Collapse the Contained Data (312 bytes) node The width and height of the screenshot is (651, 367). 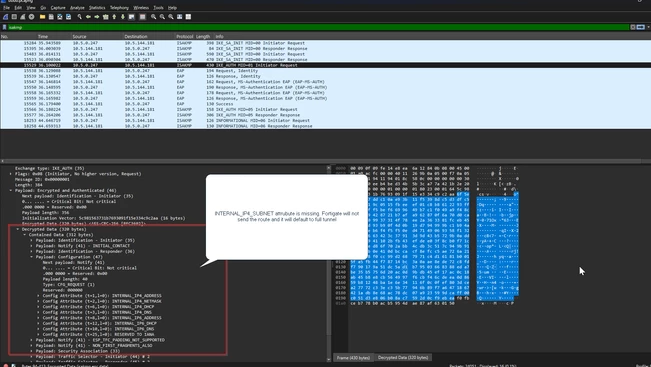[x=24, y=235]
